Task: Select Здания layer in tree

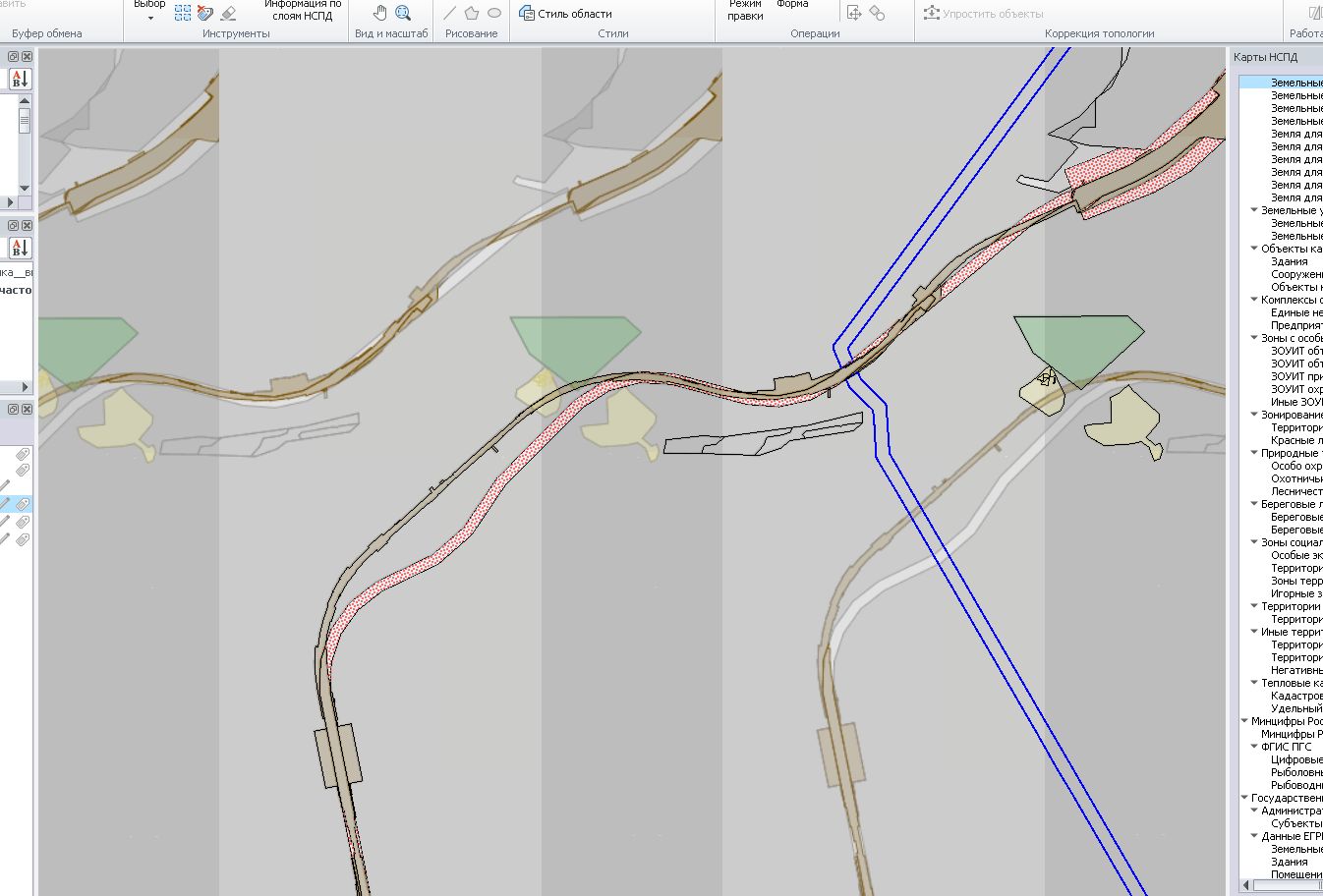Action: [1289, 261]
